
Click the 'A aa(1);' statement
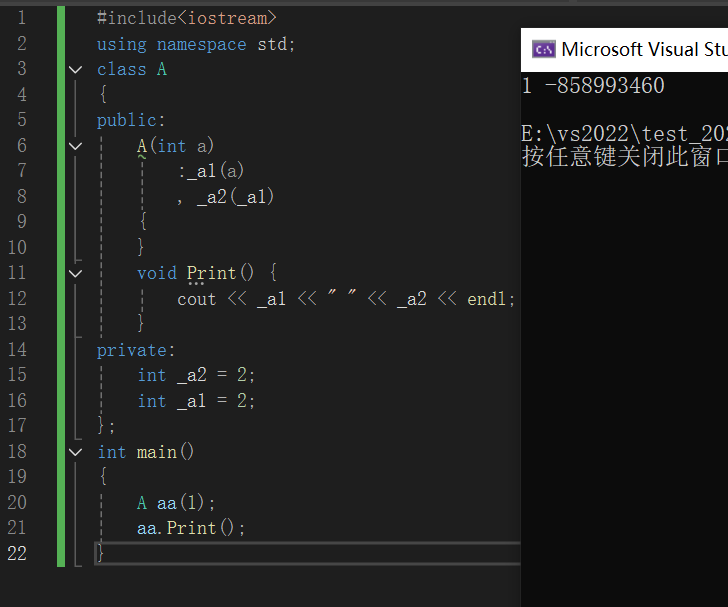coord(176,503)
